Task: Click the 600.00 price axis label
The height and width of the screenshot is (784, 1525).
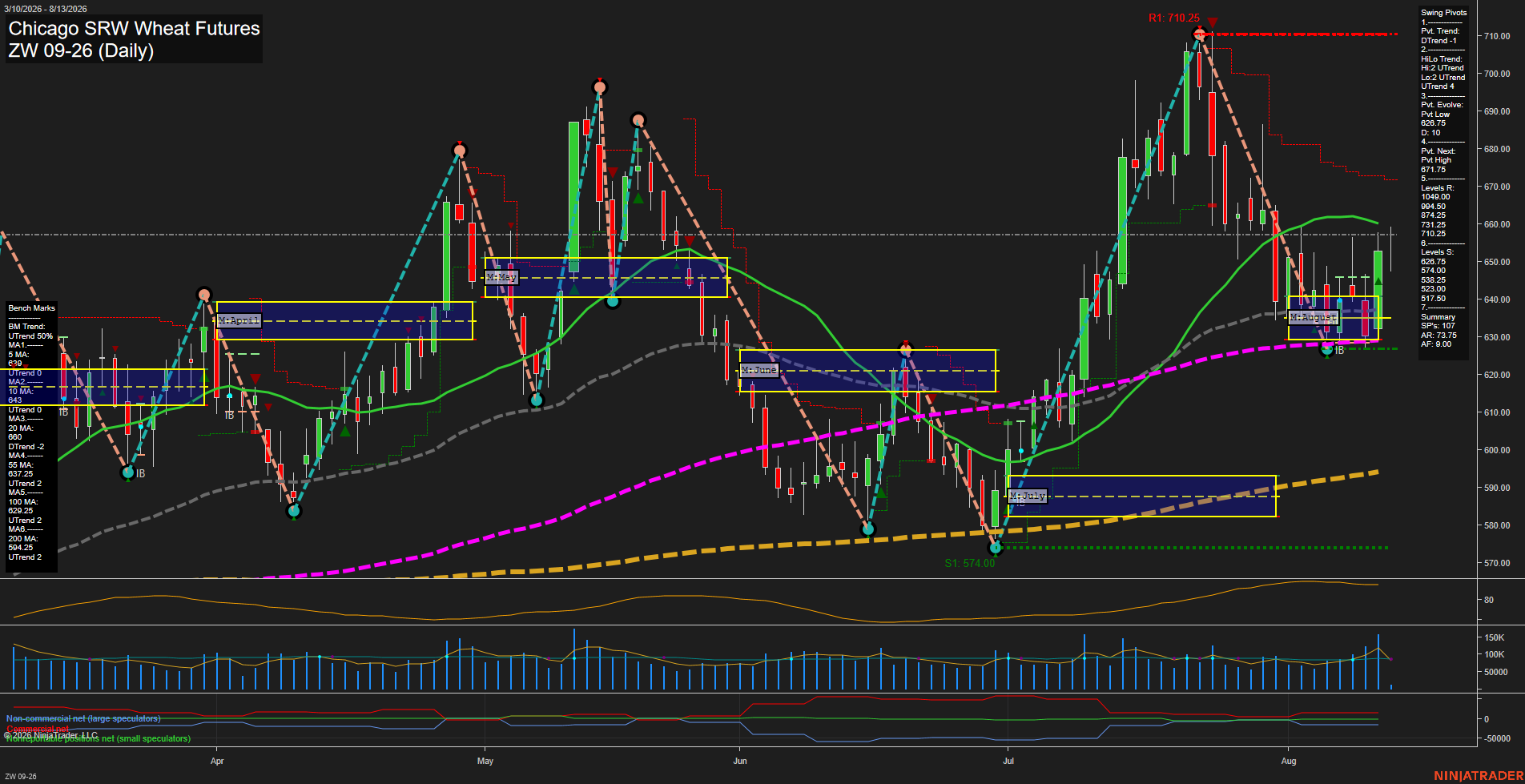Action: click(1497, 450)
